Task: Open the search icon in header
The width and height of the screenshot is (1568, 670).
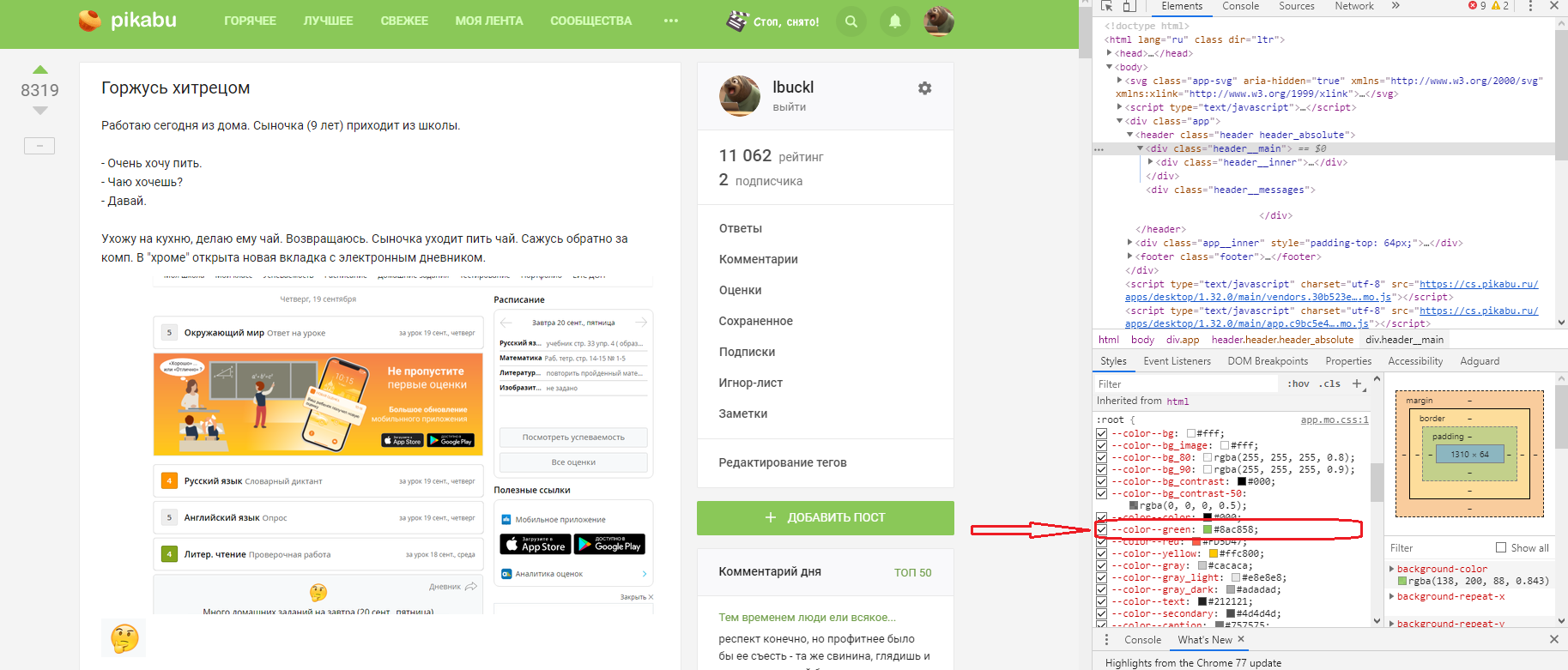Action: pos(851,21)
